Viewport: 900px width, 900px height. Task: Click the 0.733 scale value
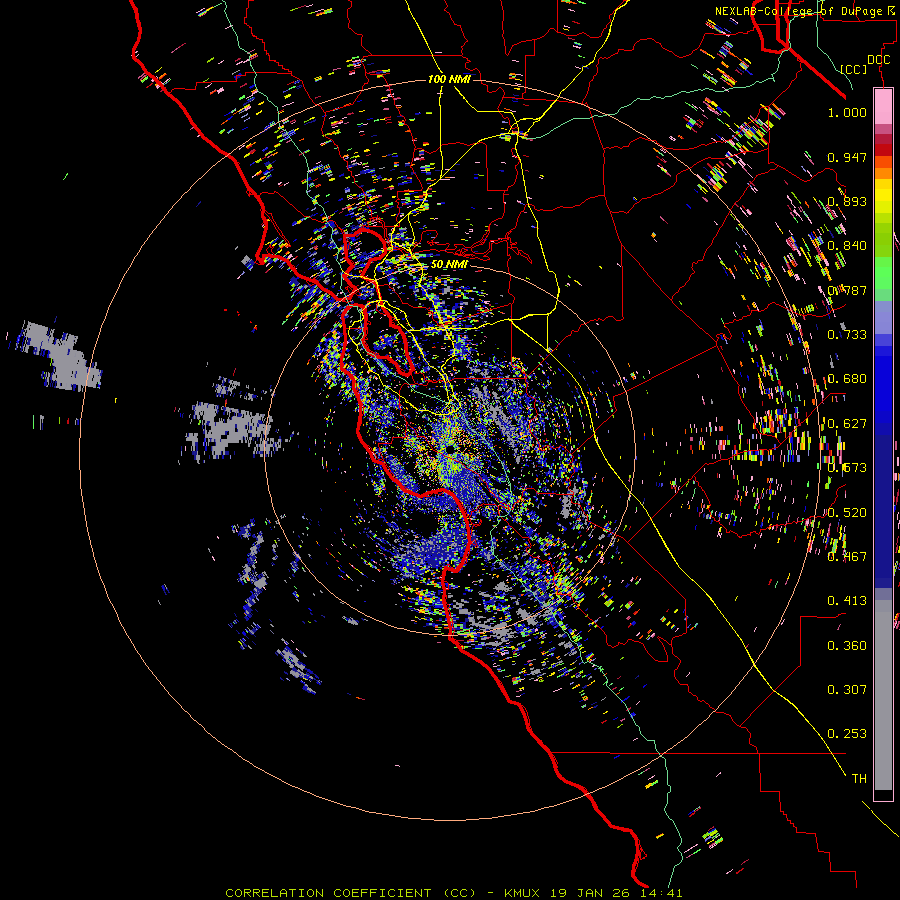[847, 335]
